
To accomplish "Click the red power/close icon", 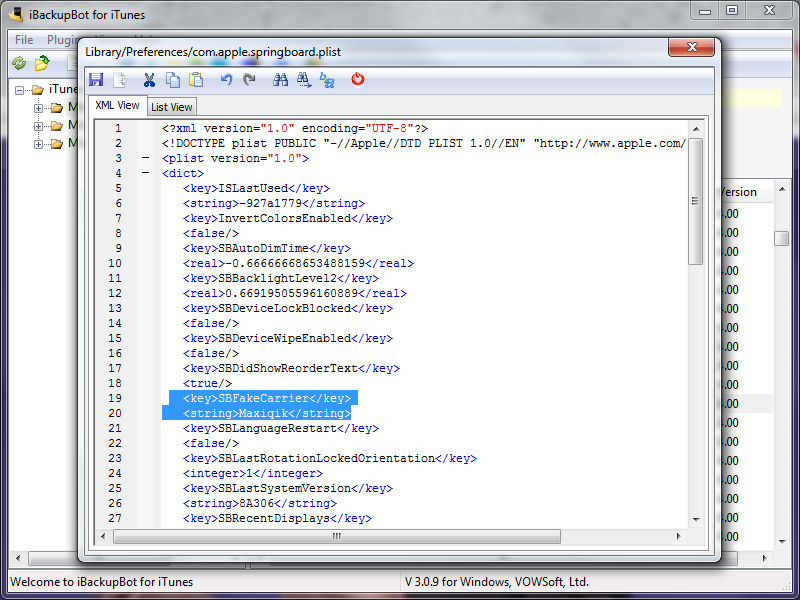I will 358,80.
